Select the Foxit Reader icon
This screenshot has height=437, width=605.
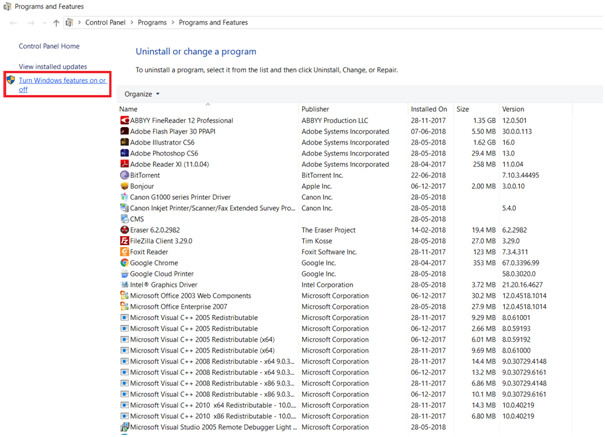[124, 252]
